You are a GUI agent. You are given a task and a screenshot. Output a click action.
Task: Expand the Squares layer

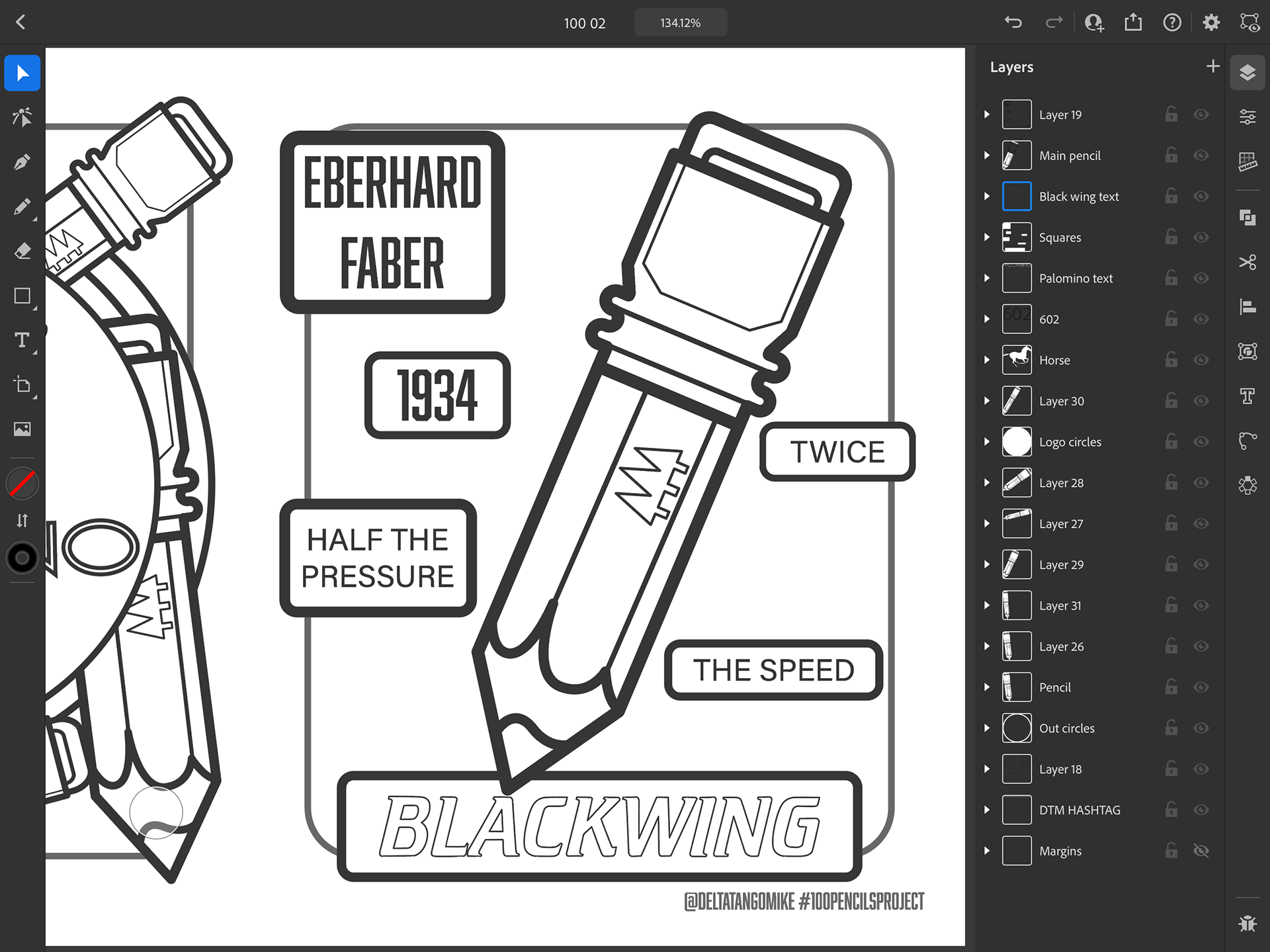[987, 238]
